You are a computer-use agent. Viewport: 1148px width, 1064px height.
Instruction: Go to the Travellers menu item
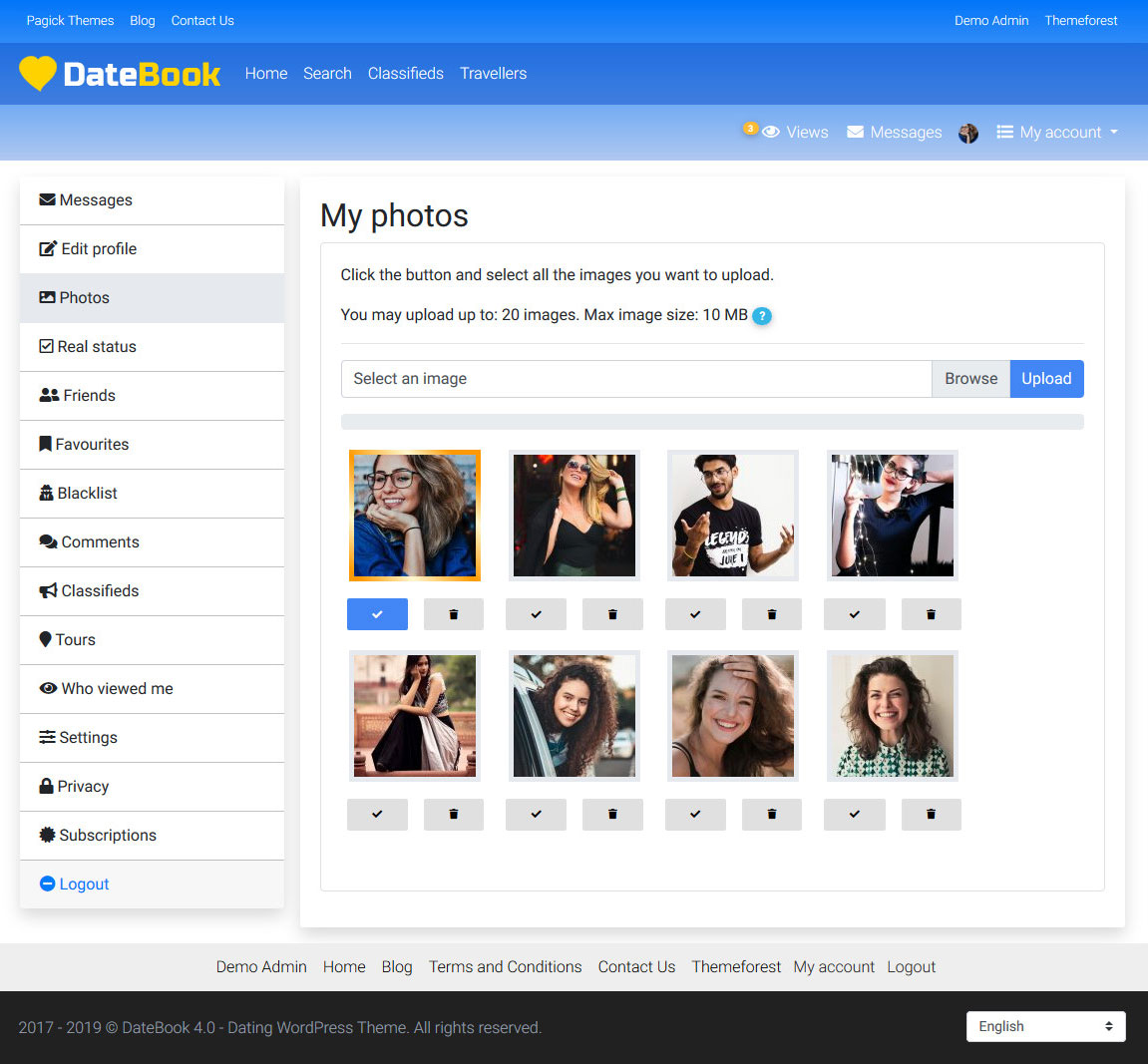click(x=493, y=73)
